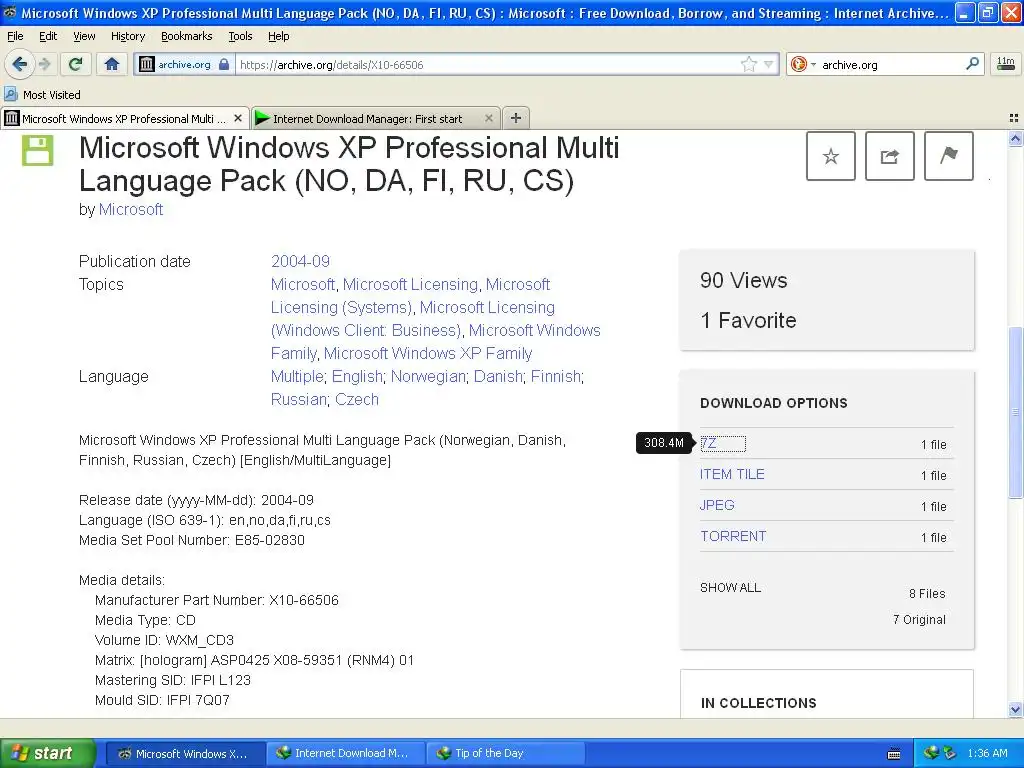The height and width of the screenshot is (768, 1024).
Task: Open the home page via the house icon
Action: point(112,64)
